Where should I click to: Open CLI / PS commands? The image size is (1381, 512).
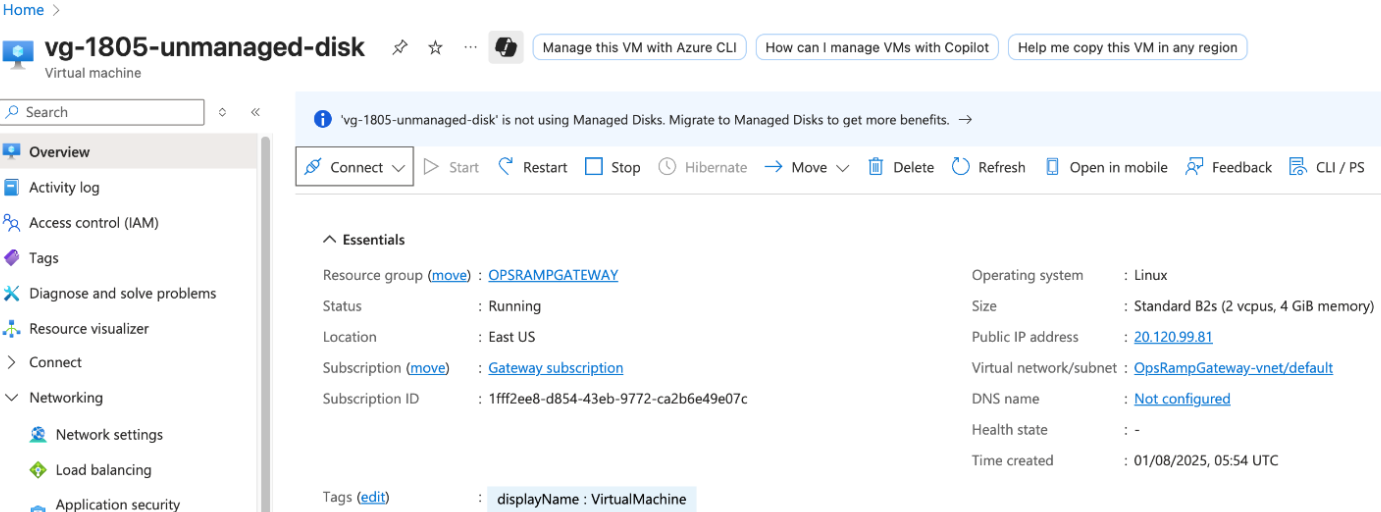[x=1327, y=167]
